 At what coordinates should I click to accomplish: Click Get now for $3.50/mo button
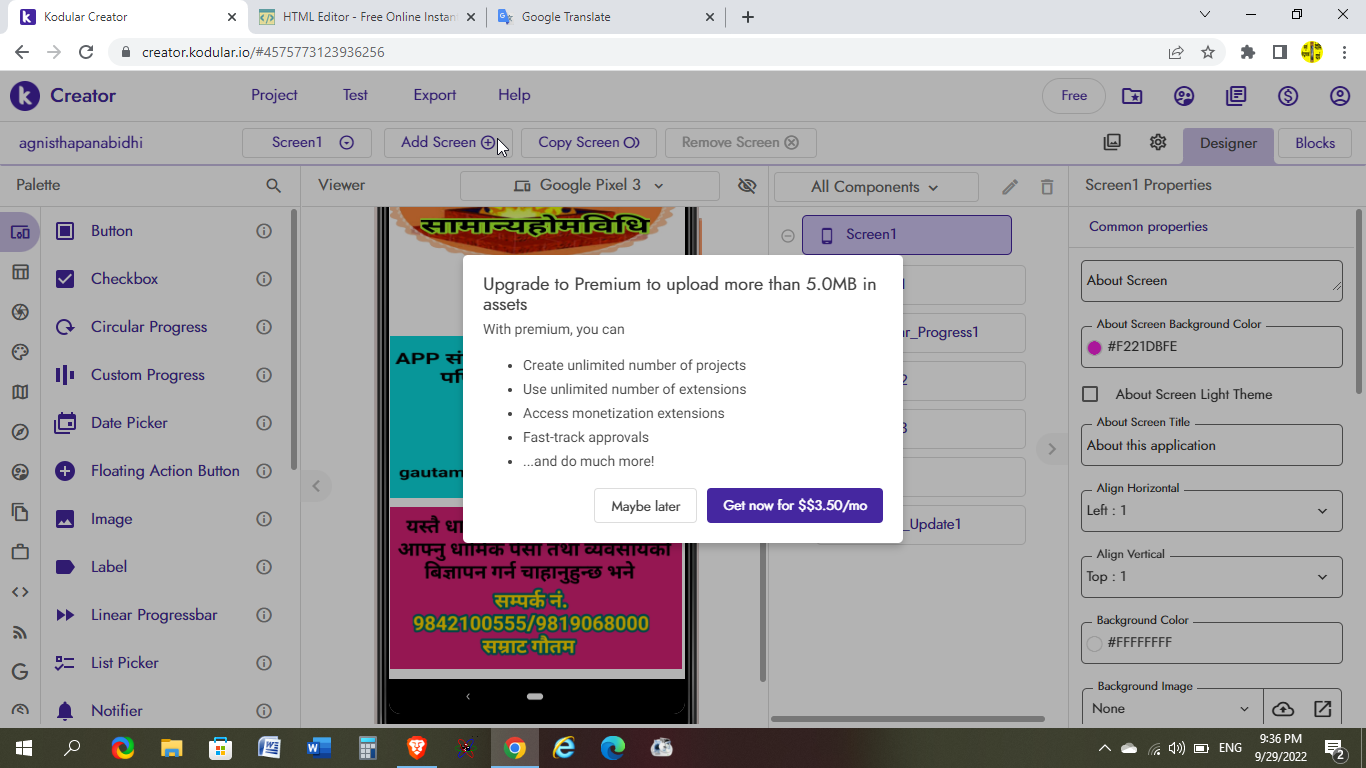point(795,506)
